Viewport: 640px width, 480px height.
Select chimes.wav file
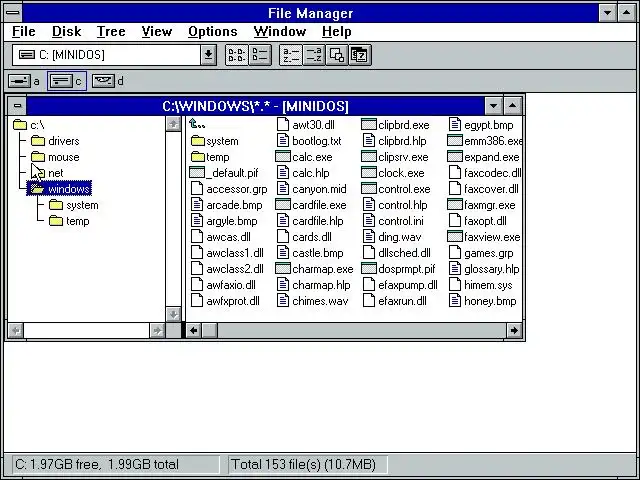click(x=313, y=301)
